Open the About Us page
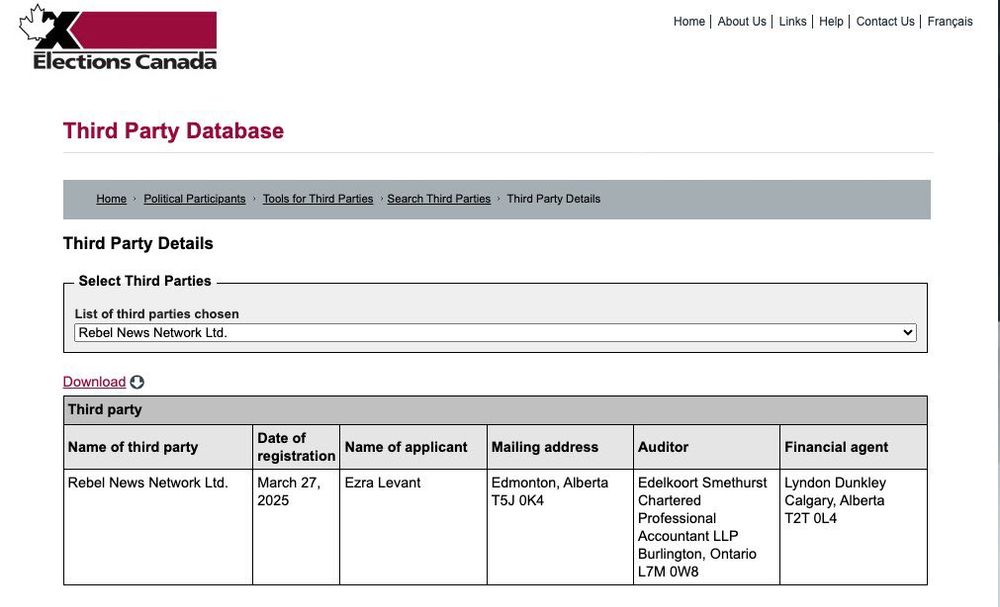This screenshot has height=607, width=1000. pos(742,22)
